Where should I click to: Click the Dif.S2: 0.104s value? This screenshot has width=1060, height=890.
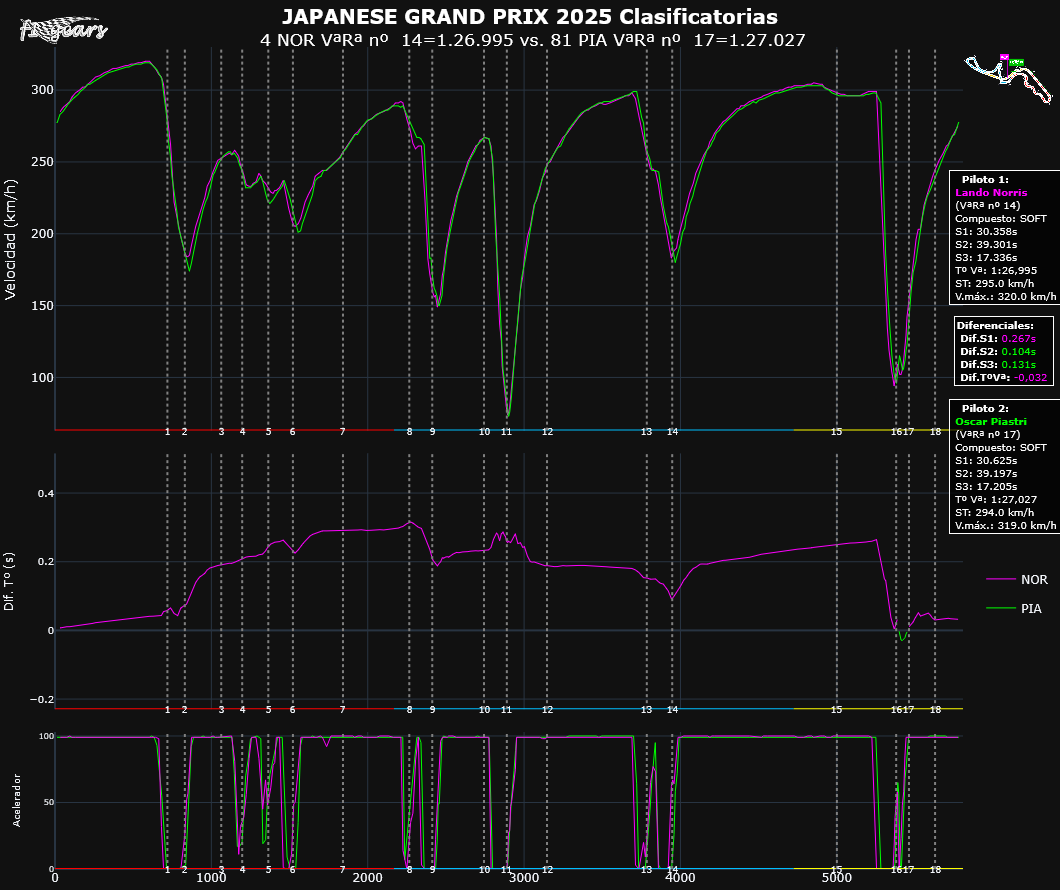[x=998, y=351]
